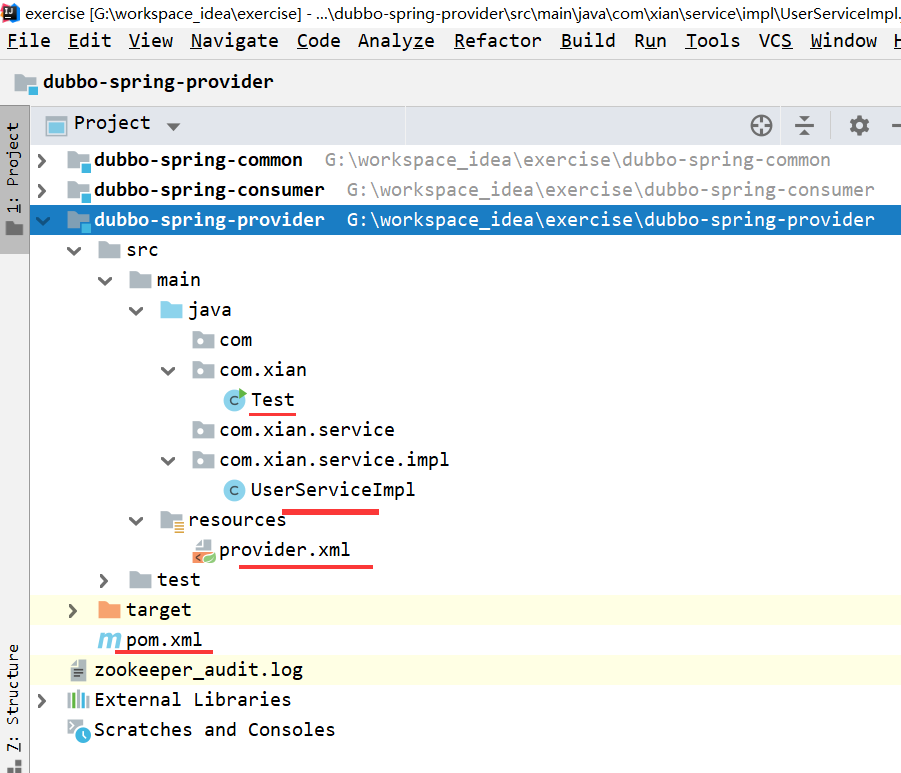
Task: Click the dubbo-spring-provider breadcrumb in navigation bar
Action: pos(144,82)
